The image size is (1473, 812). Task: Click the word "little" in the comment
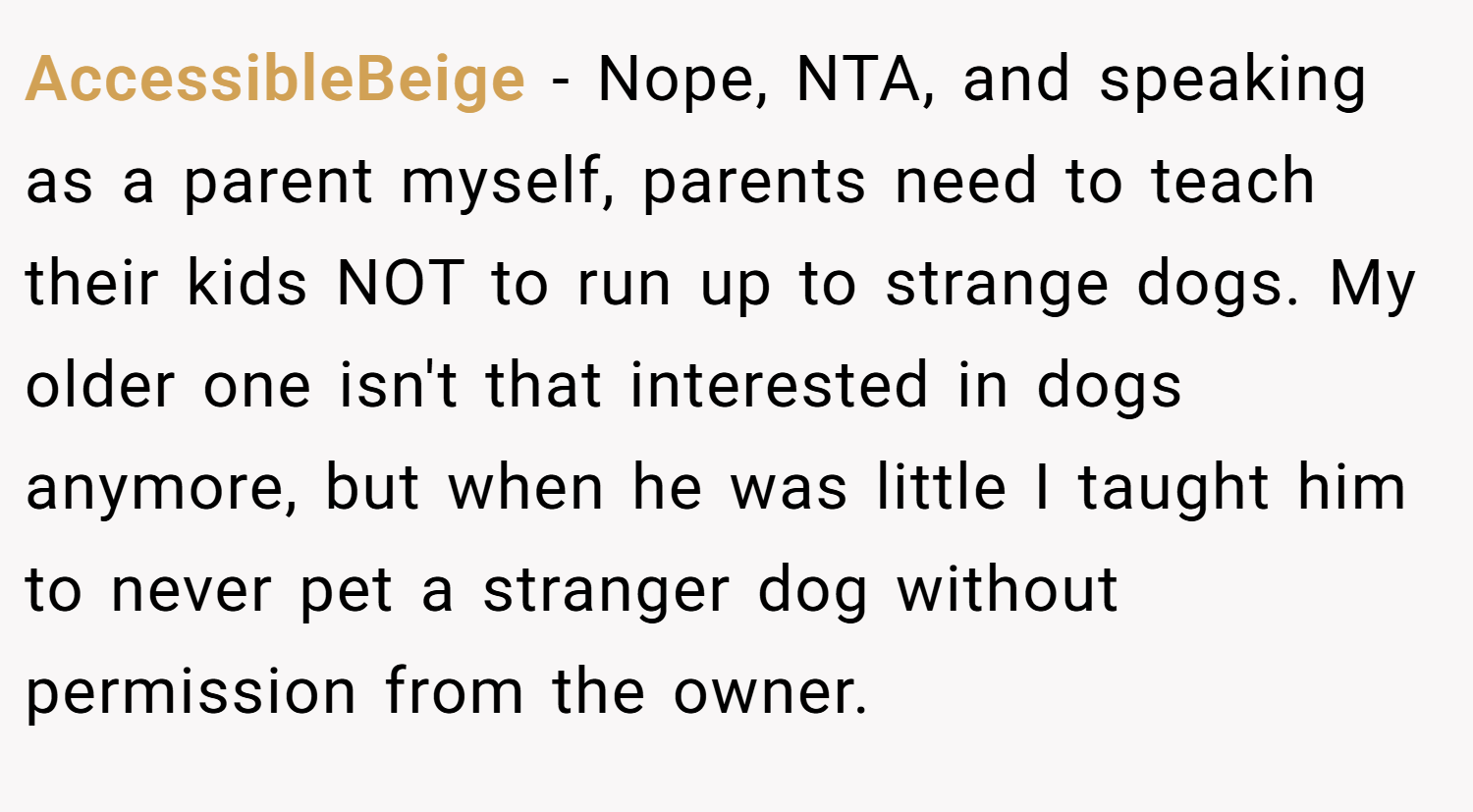pos(942,488)
